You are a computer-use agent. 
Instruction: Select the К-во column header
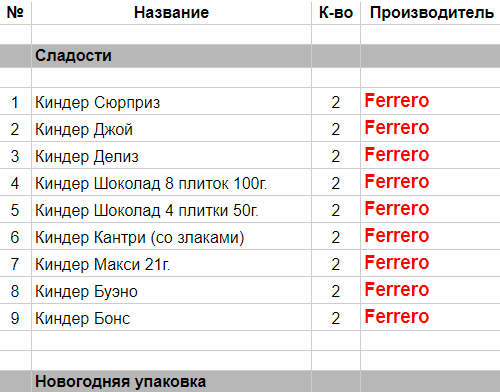pos(336,13)
